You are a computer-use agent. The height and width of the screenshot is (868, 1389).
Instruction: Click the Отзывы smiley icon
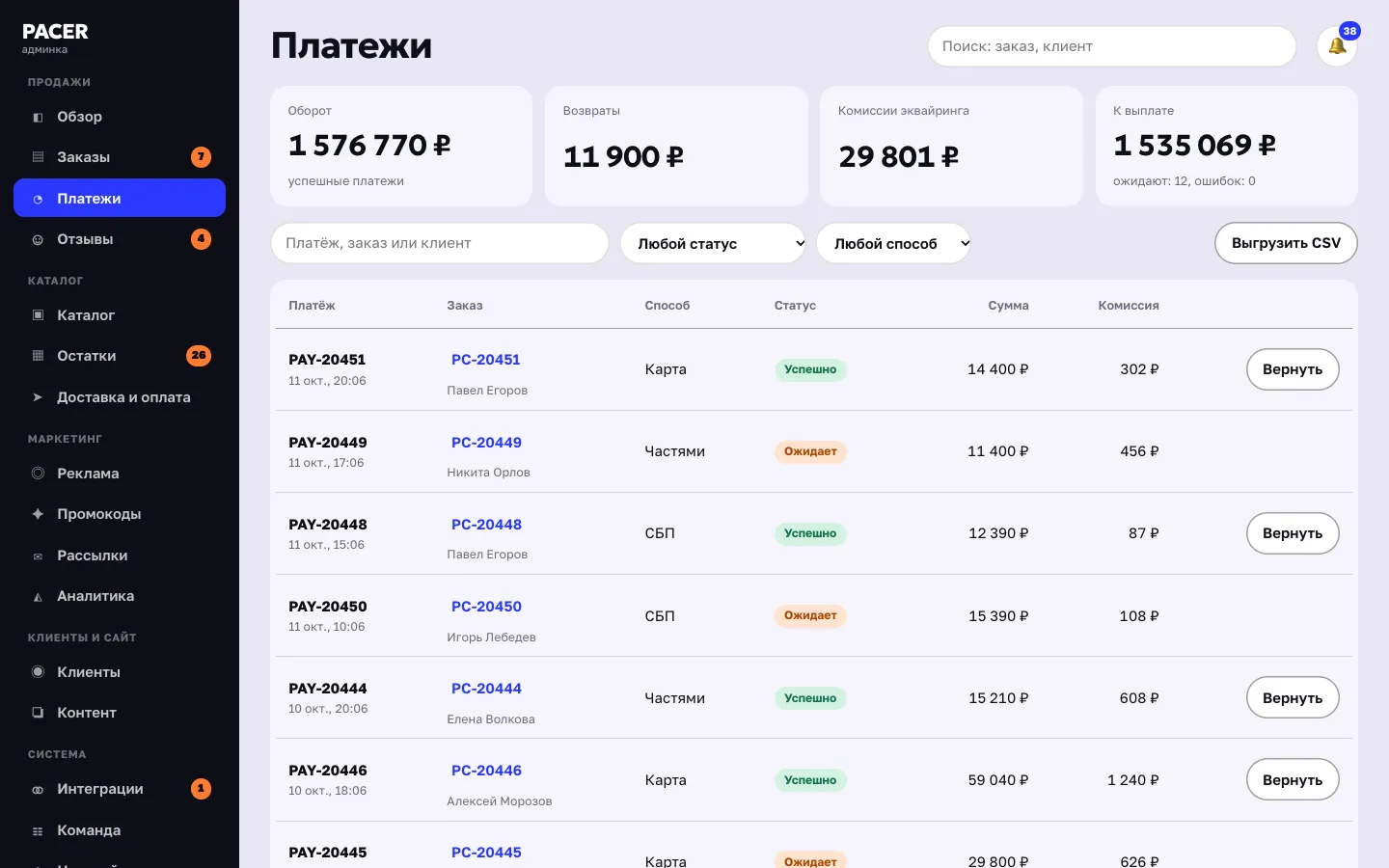[38, 239]
